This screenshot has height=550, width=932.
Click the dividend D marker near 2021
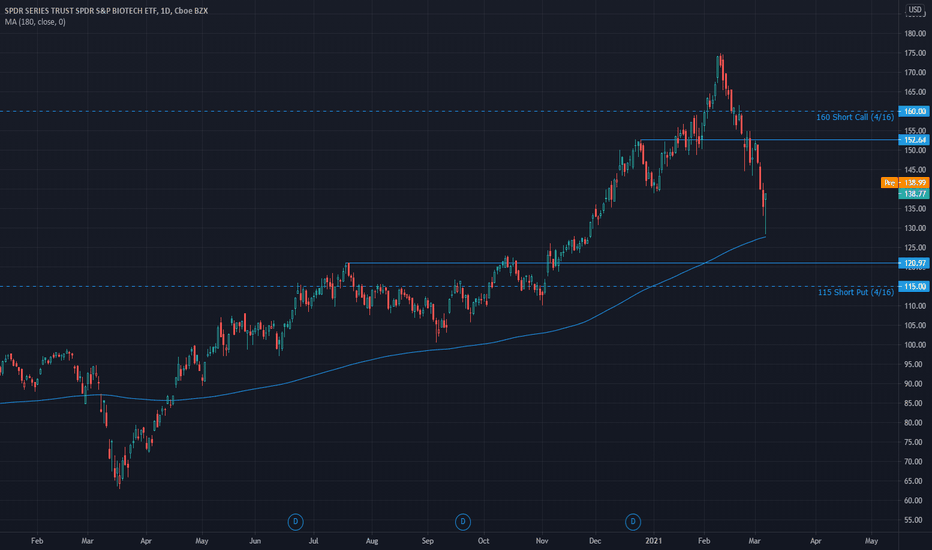coord(633,522)
